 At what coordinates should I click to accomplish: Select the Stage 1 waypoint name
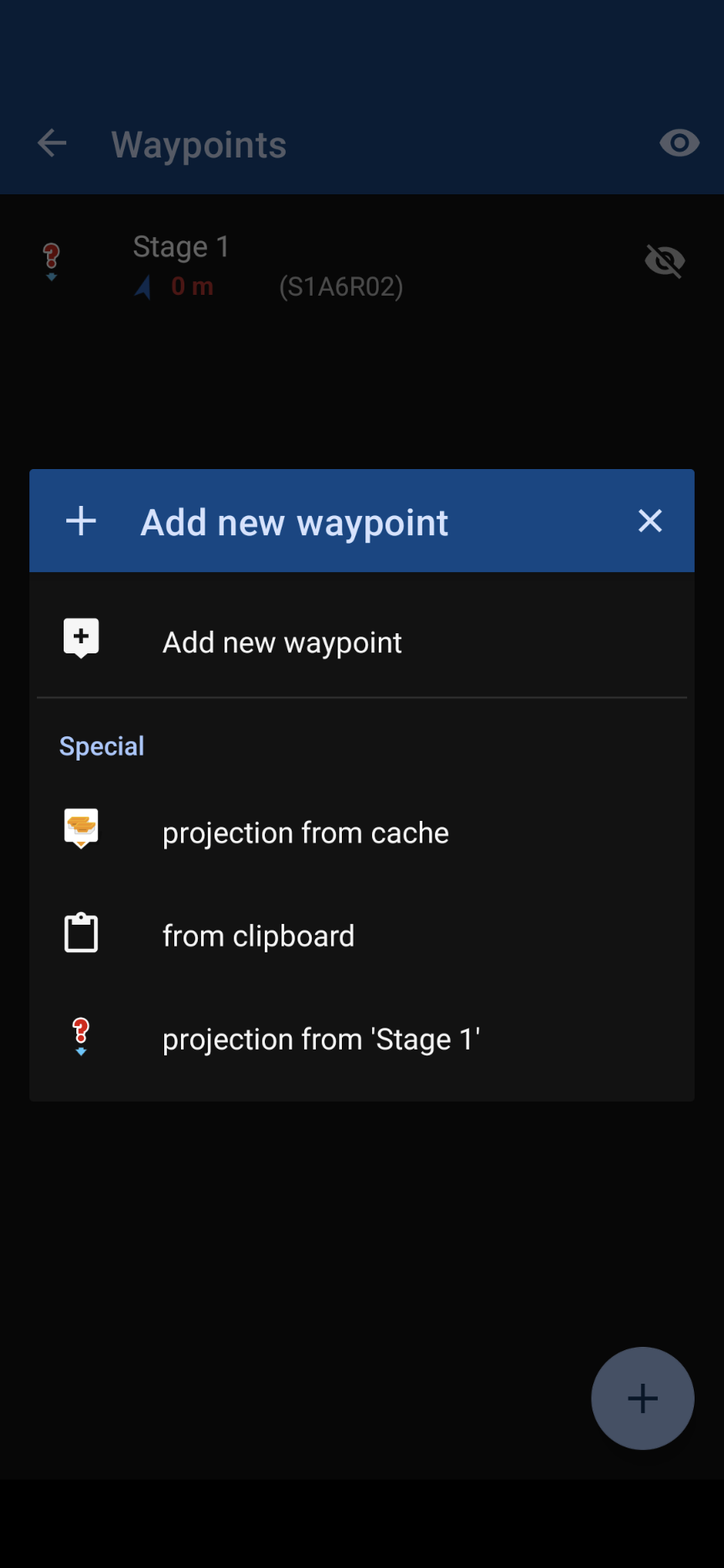pos(181,247)
